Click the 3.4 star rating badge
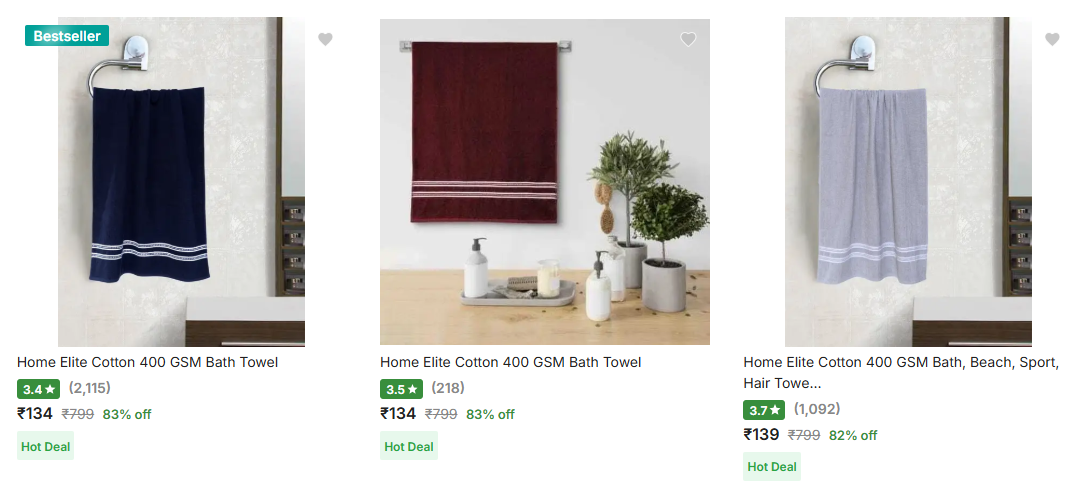1083x504 pixels. pos(39,389)
